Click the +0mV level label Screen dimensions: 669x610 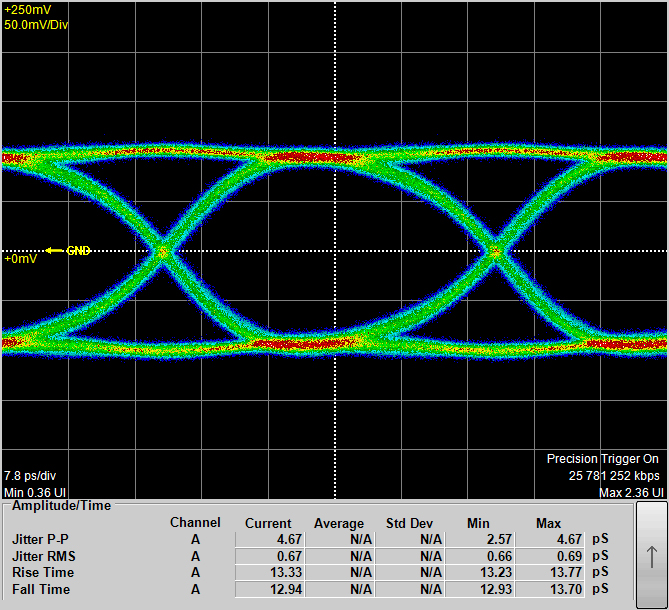(21, 259)
